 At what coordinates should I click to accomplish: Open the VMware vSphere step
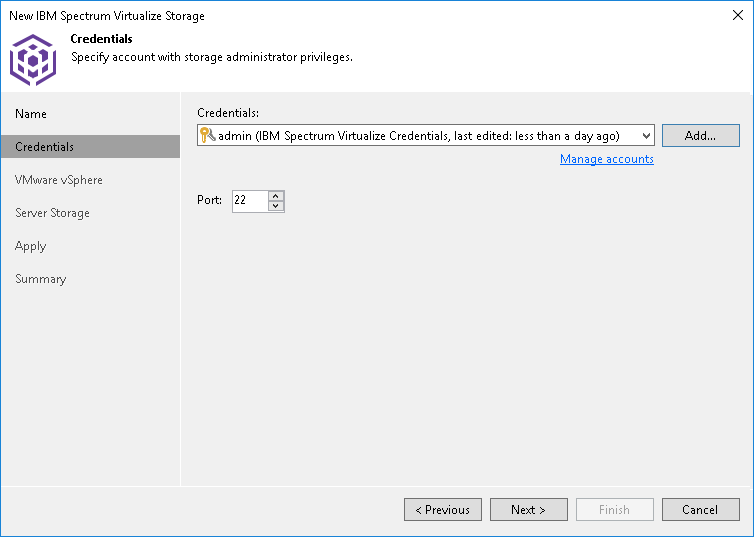coord(59,180)
